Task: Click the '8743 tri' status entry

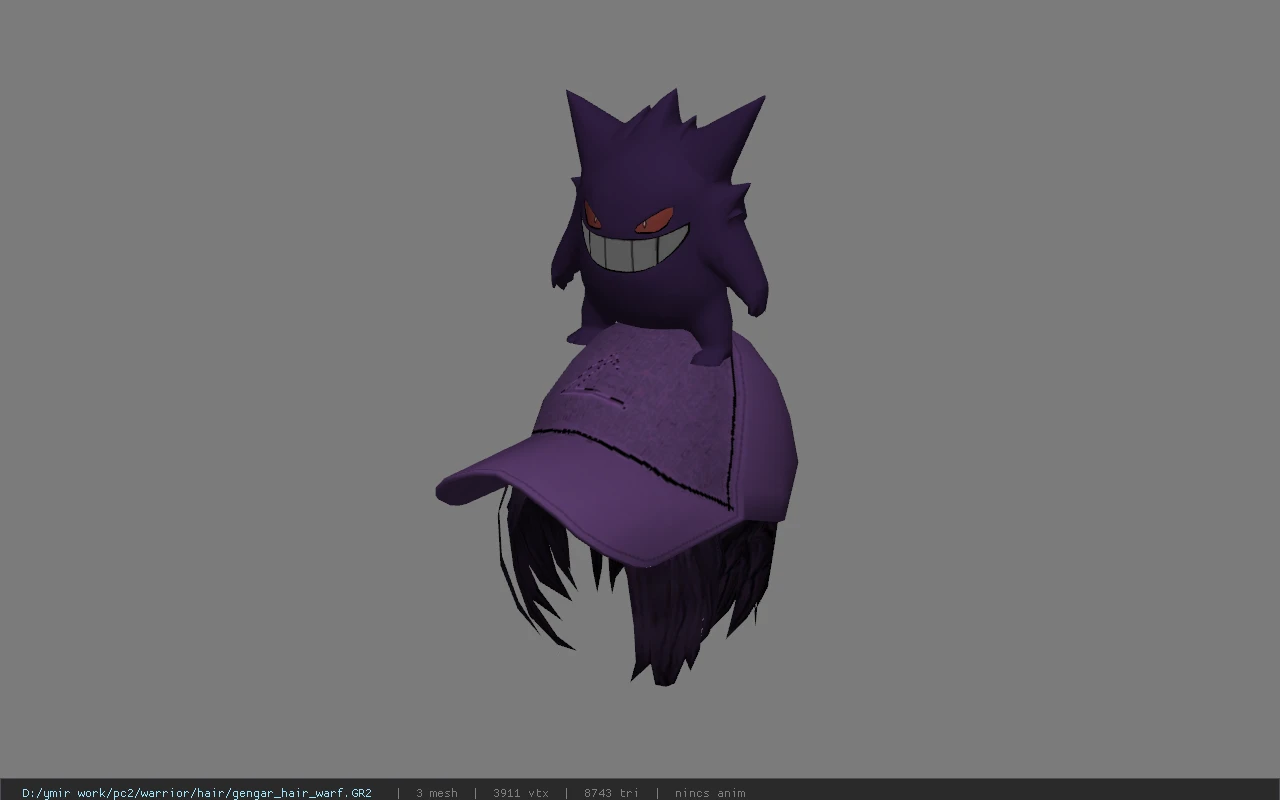Action: click(x=611, y=793)
